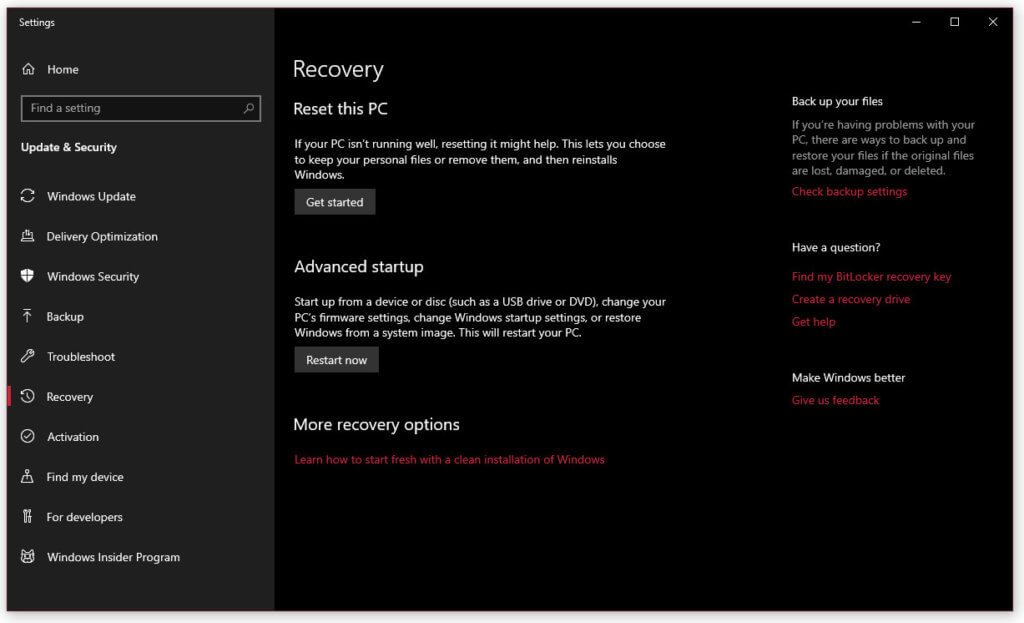
Task: Click the Back up your files heading
Action: pyautogui.click(x=837, y=101)
